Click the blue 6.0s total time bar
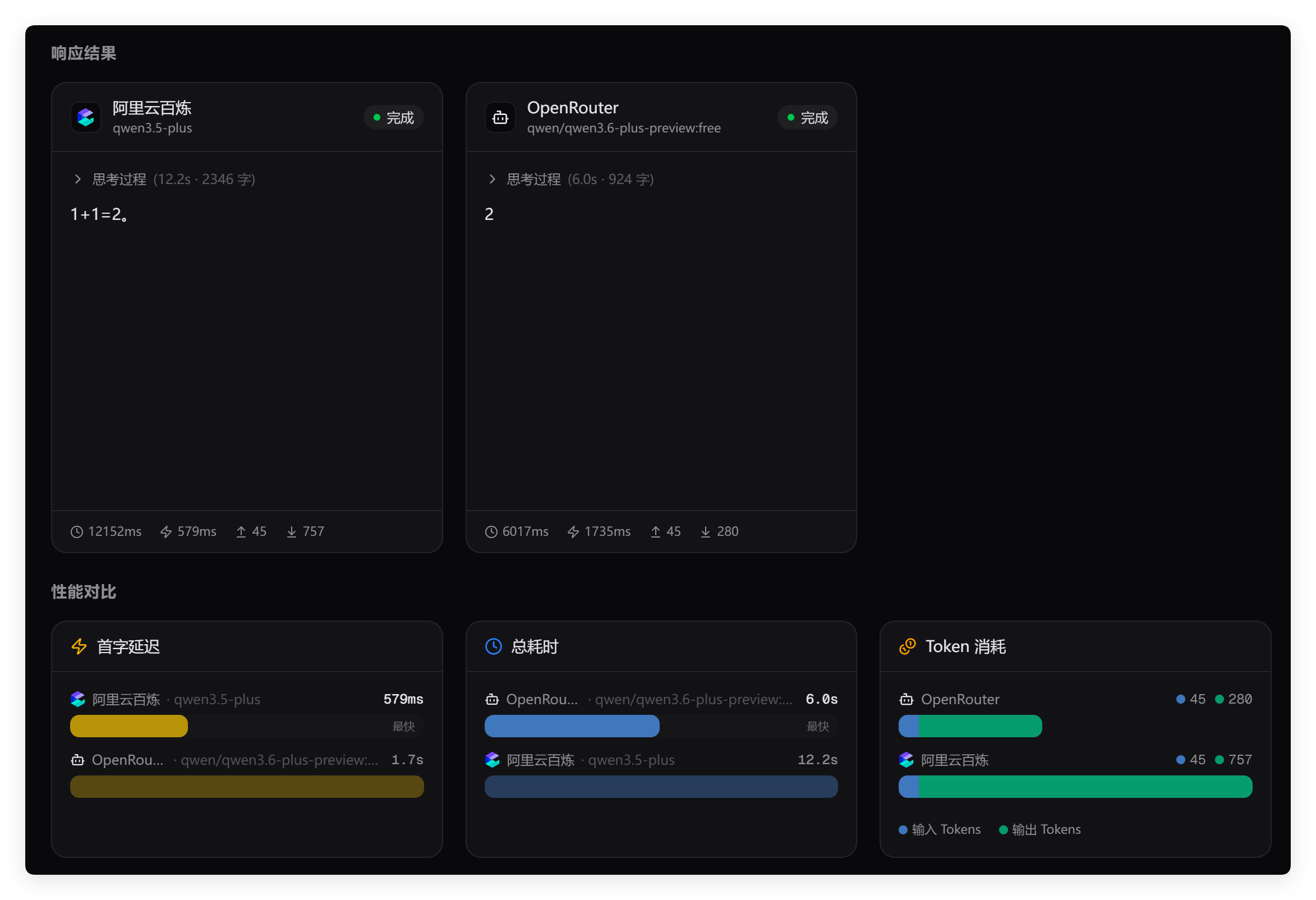Screen dimensions: 1316x900 coord(572,726)
